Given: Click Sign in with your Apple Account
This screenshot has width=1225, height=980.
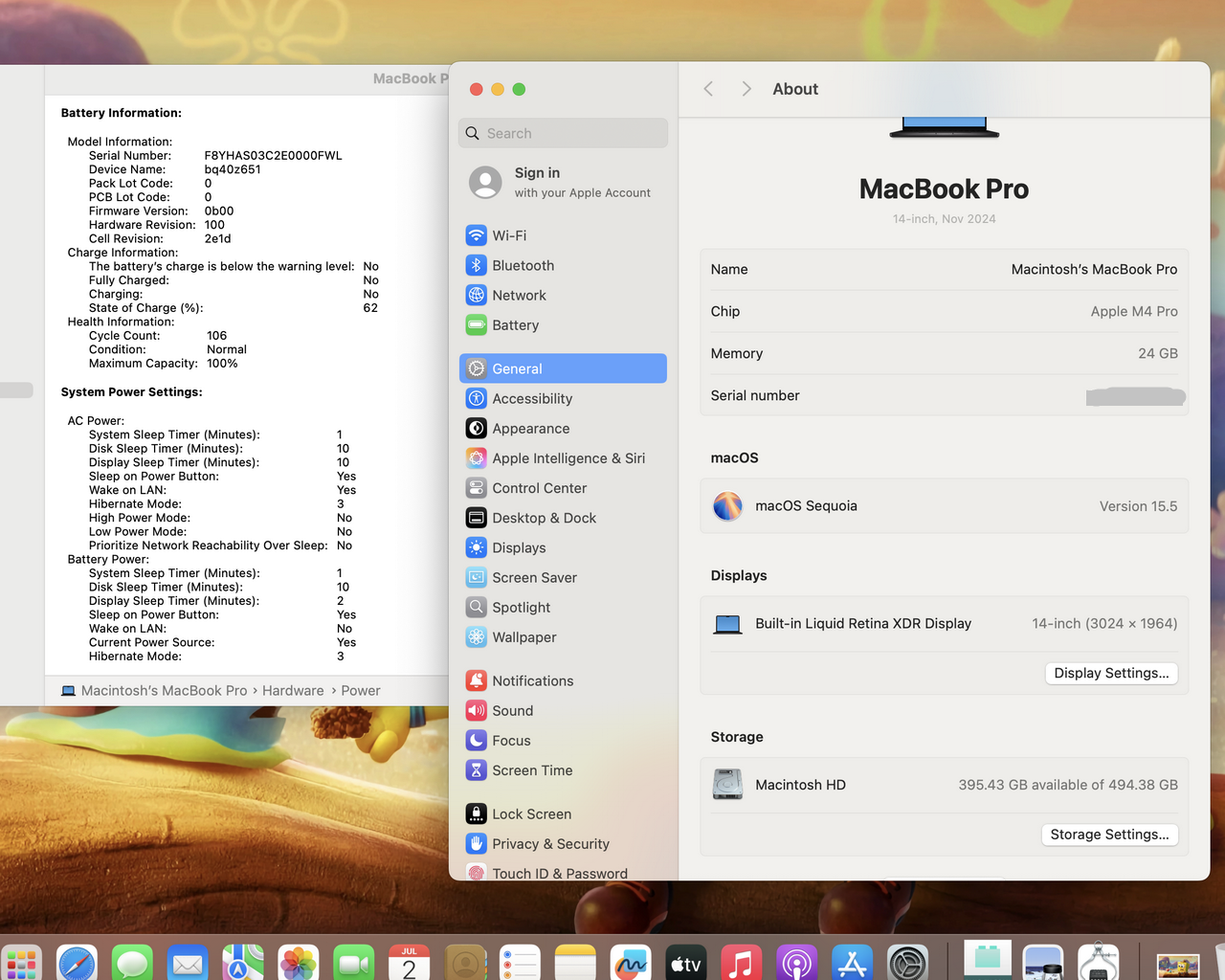Looking at the screenshot, I should pos(563,182).
